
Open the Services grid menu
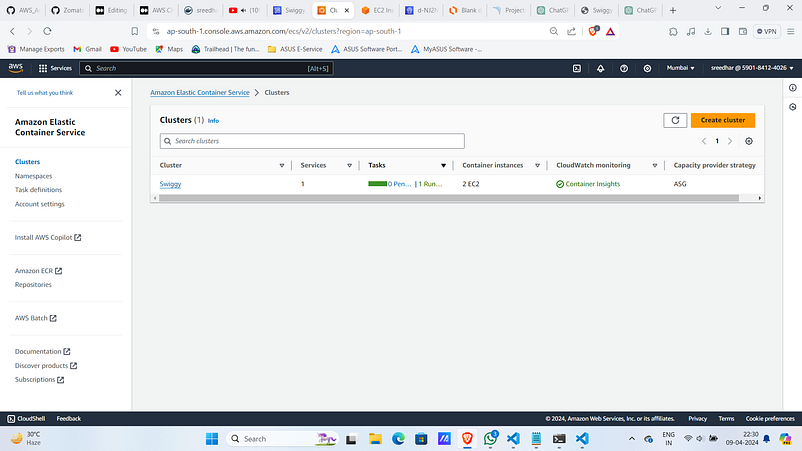[x=55, y=68]
